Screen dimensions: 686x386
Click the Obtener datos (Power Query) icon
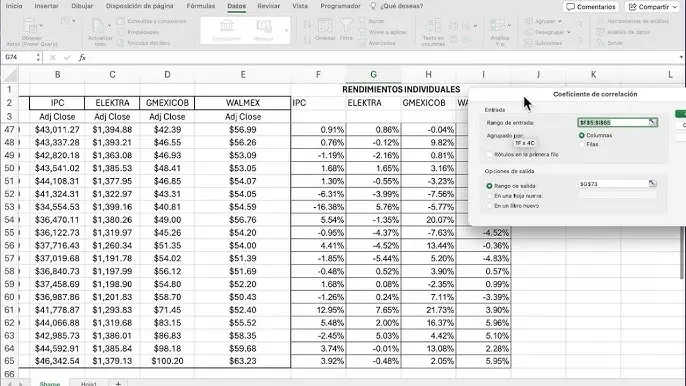pos(29,26)
